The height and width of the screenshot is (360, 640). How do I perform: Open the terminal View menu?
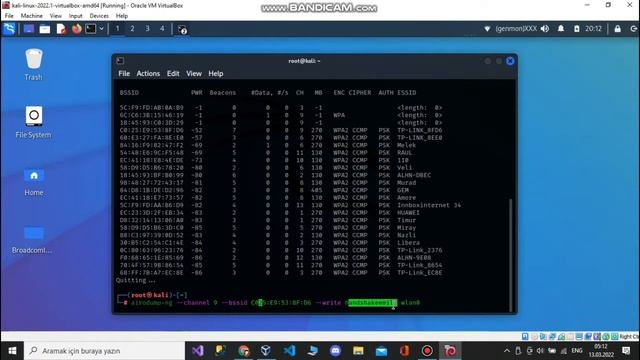click(194, 73)
